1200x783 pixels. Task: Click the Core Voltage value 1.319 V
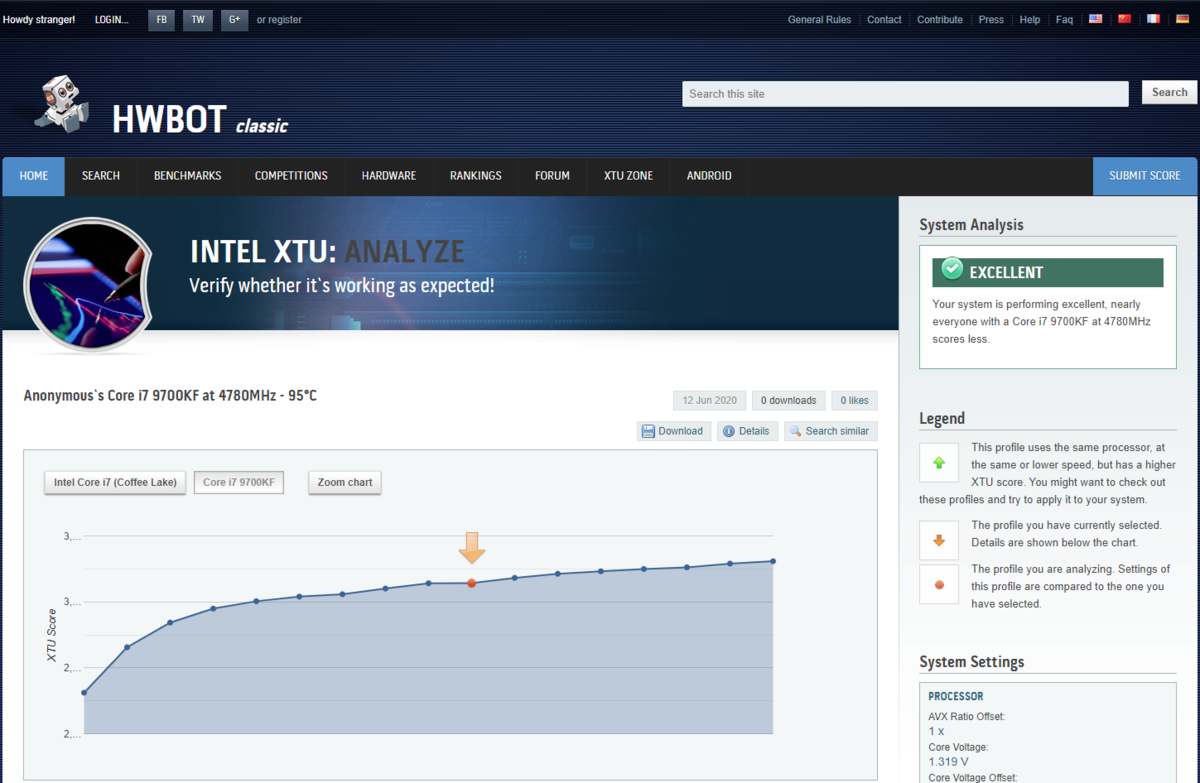948,761
